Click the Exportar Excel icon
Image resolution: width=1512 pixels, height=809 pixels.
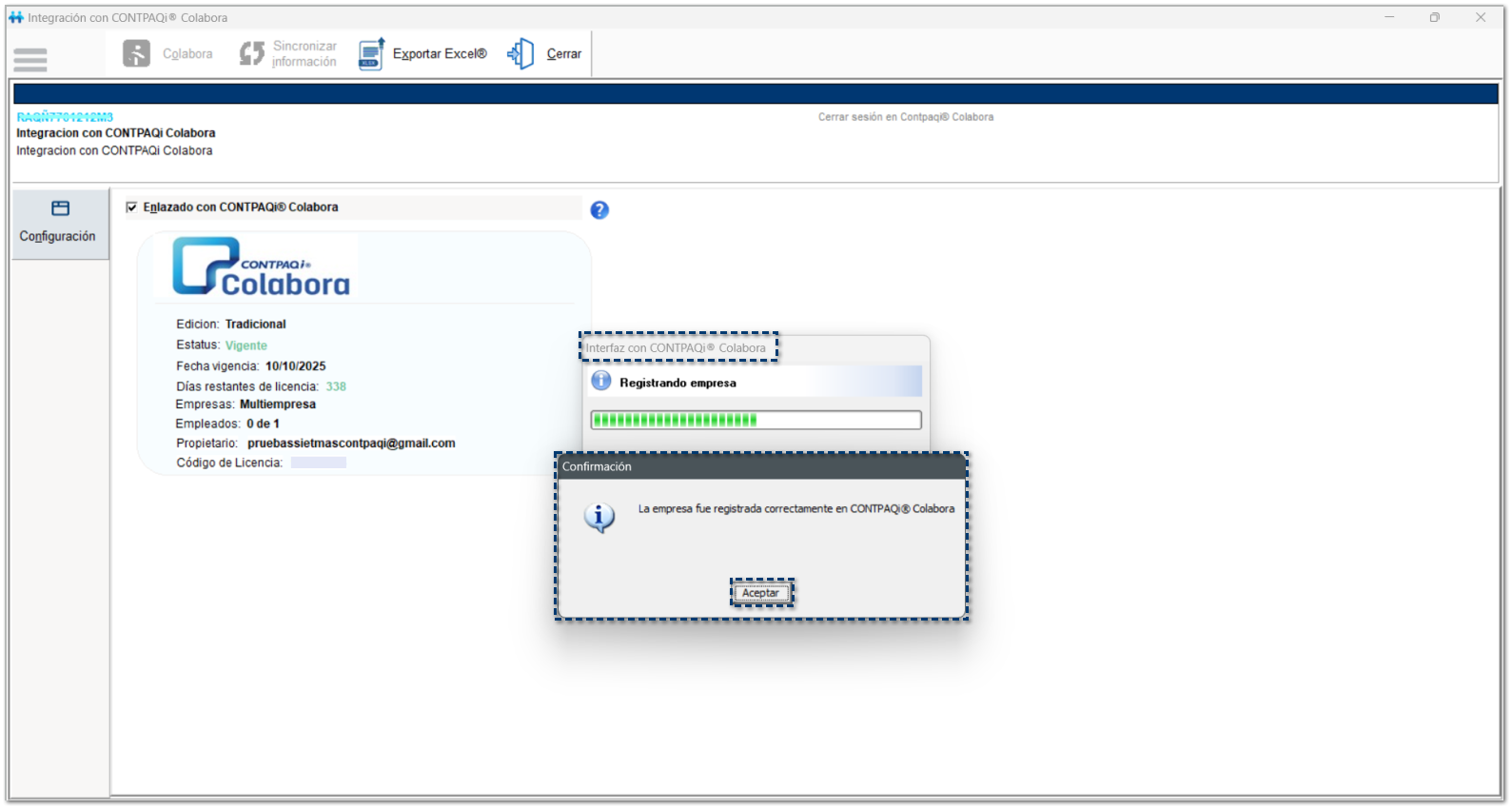coord(371,54)
